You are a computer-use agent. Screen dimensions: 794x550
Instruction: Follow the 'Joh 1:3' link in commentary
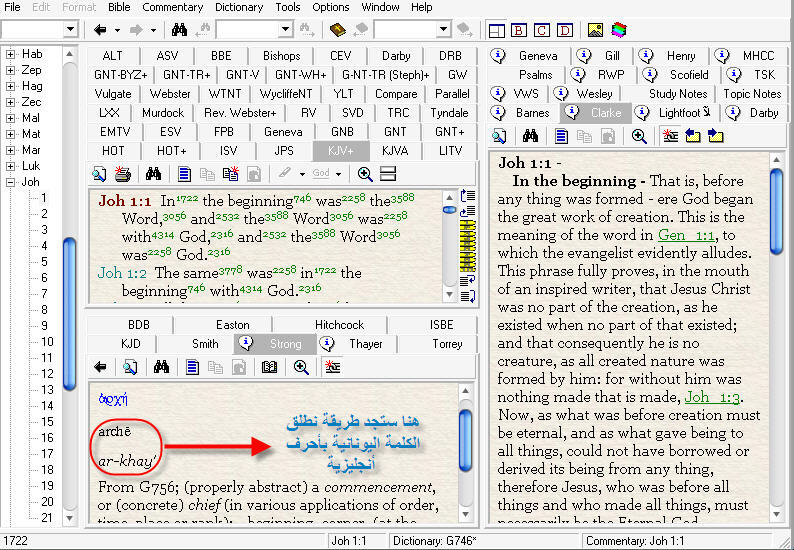coord(712,398)
